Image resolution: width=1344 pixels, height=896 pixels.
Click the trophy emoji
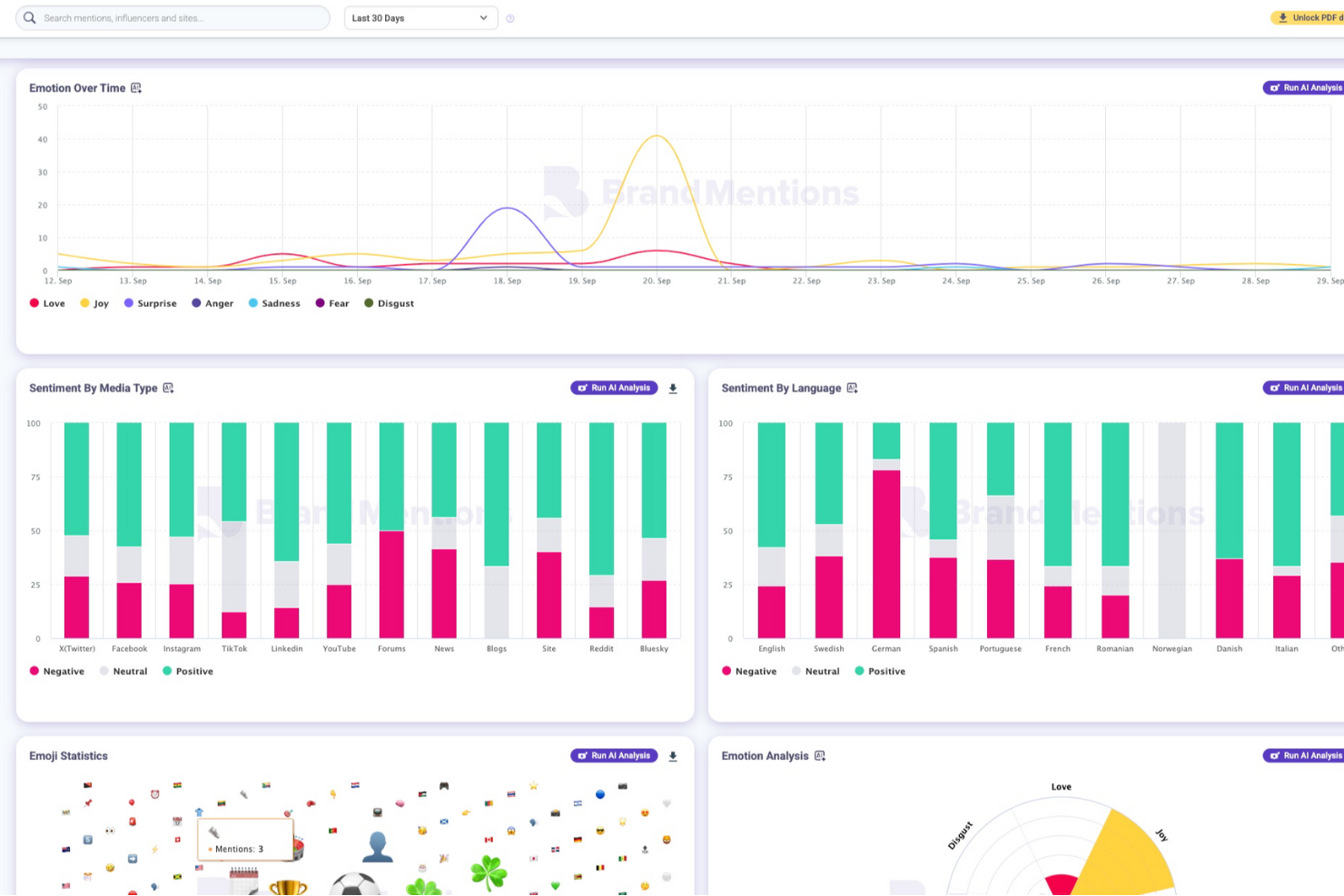[288, 888]
